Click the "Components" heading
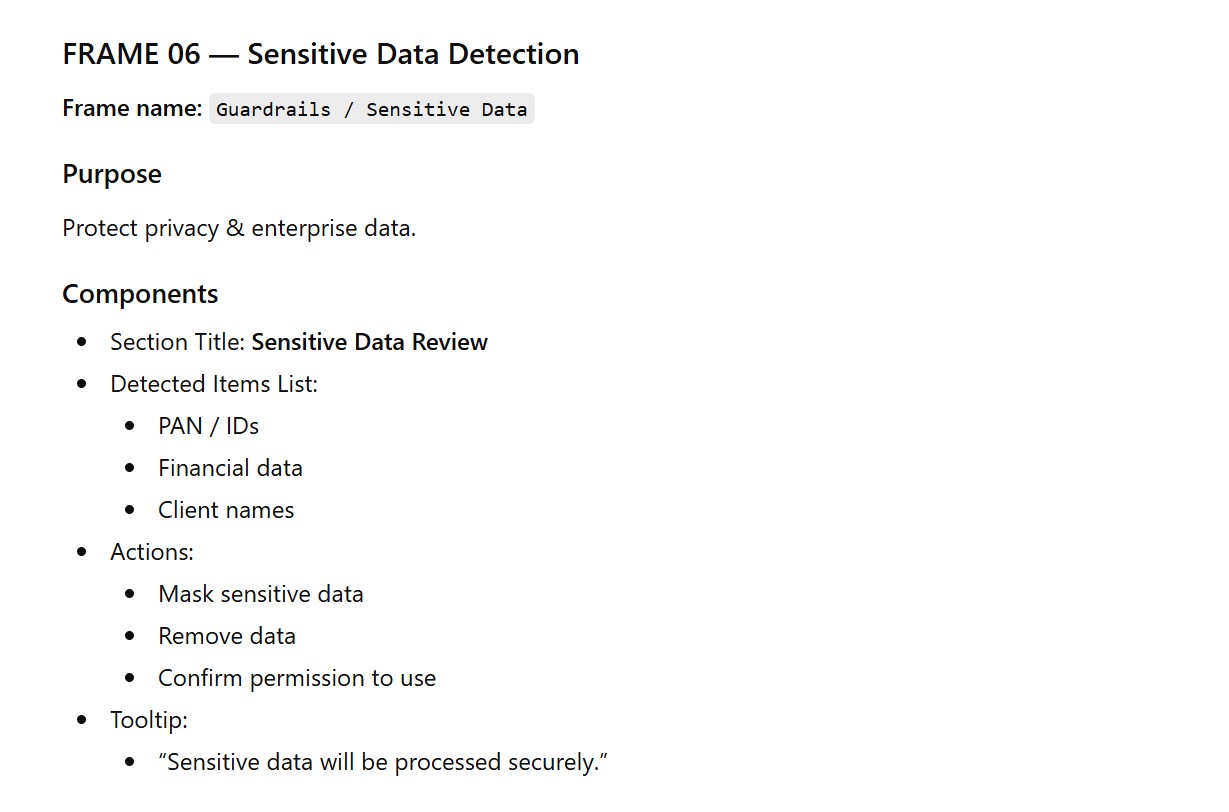Image resolution: width=1229 pixels, height=812 pixels. [x=140, y=294]
